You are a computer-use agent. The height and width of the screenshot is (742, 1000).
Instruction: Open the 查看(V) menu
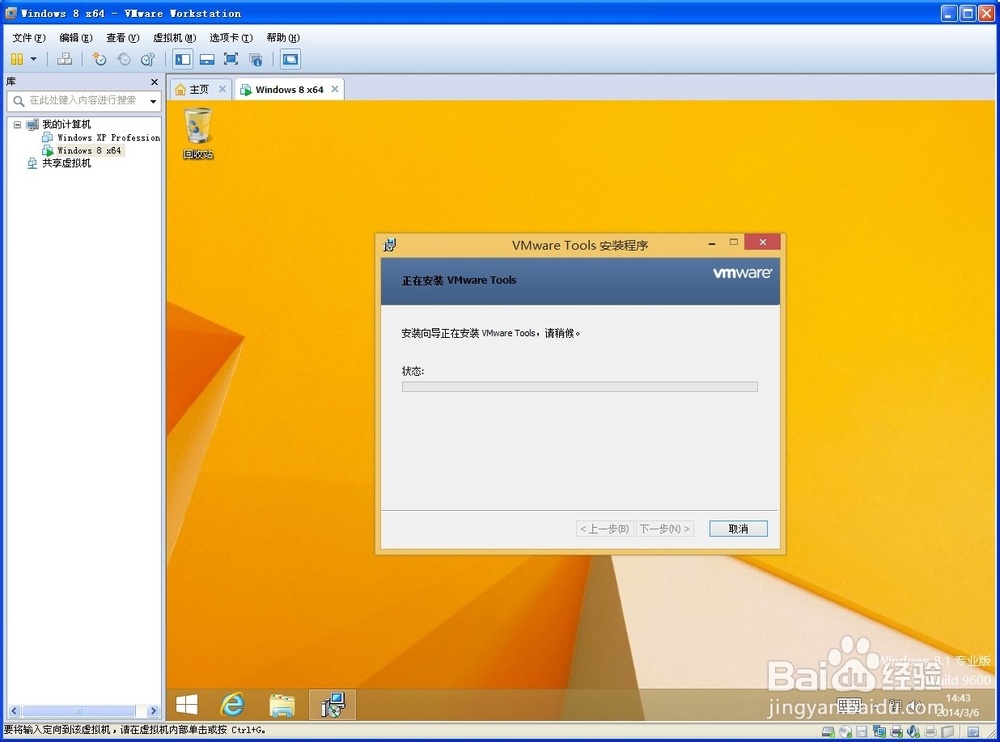[122, 38]
